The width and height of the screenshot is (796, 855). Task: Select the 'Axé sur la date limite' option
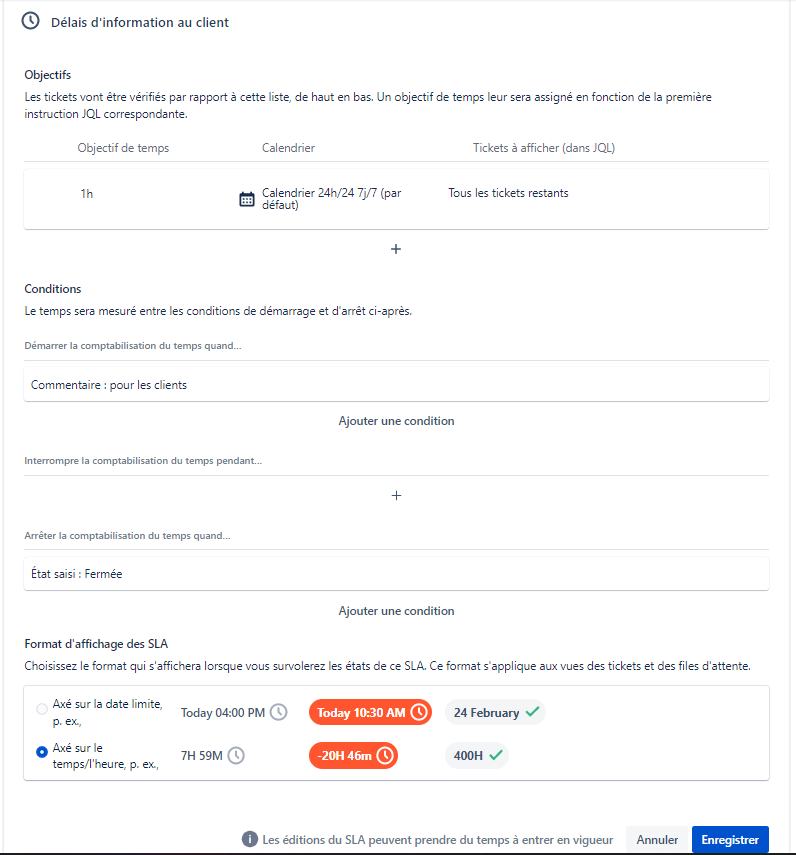pyautogui.click(x=41, y=709)
